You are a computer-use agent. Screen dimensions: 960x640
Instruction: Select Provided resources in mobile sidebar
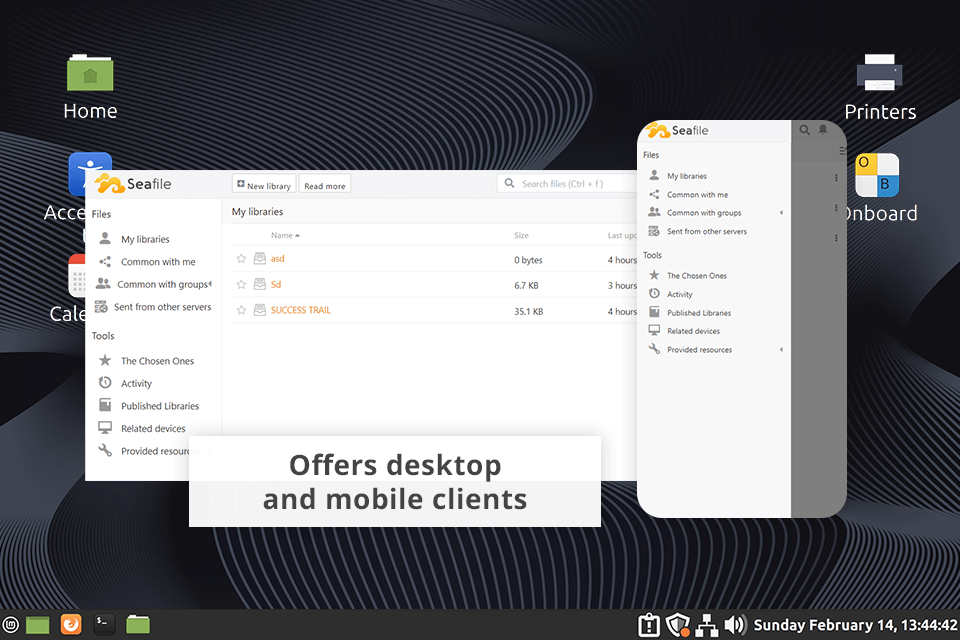point(699,350)
